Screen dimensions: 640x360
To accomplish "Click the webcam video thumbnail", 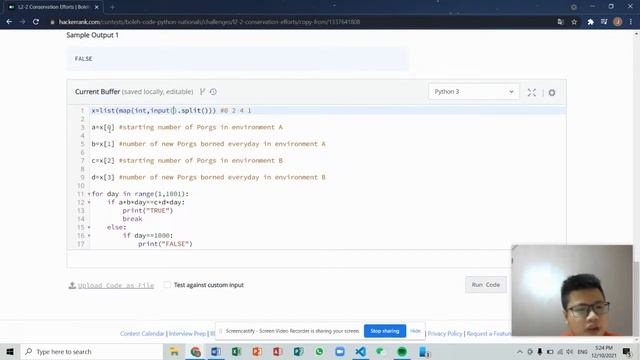I will click(x=572, y=290).
